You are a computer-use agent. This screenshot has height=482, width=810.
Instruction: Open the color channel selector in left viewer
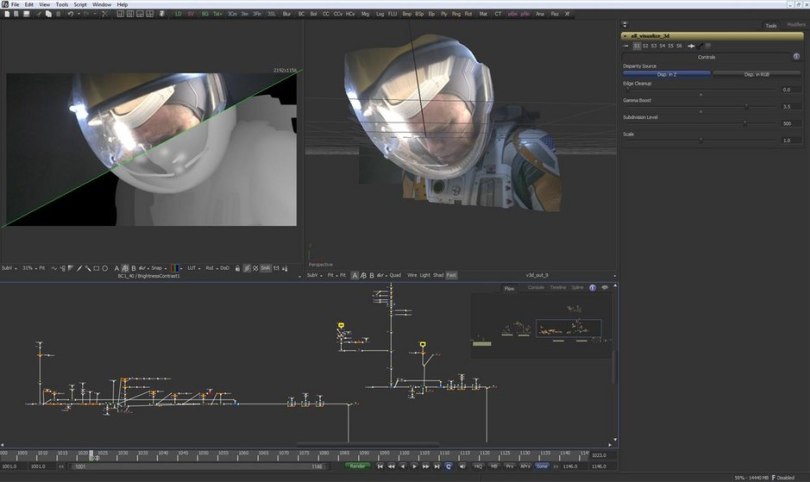[x=176, y=268]
